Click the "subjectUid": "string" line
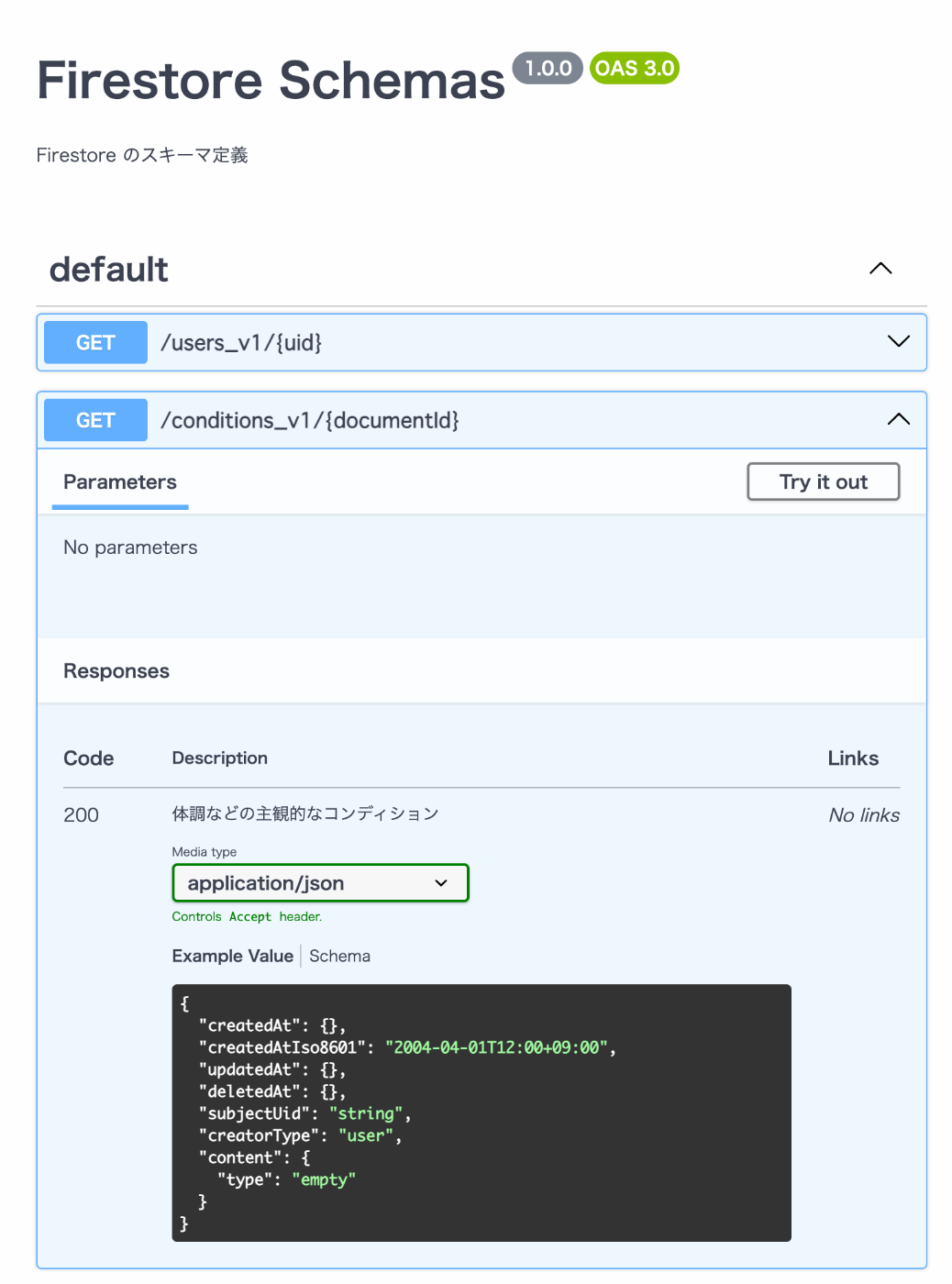The image size is (952, 1284). pos(304,1113)
